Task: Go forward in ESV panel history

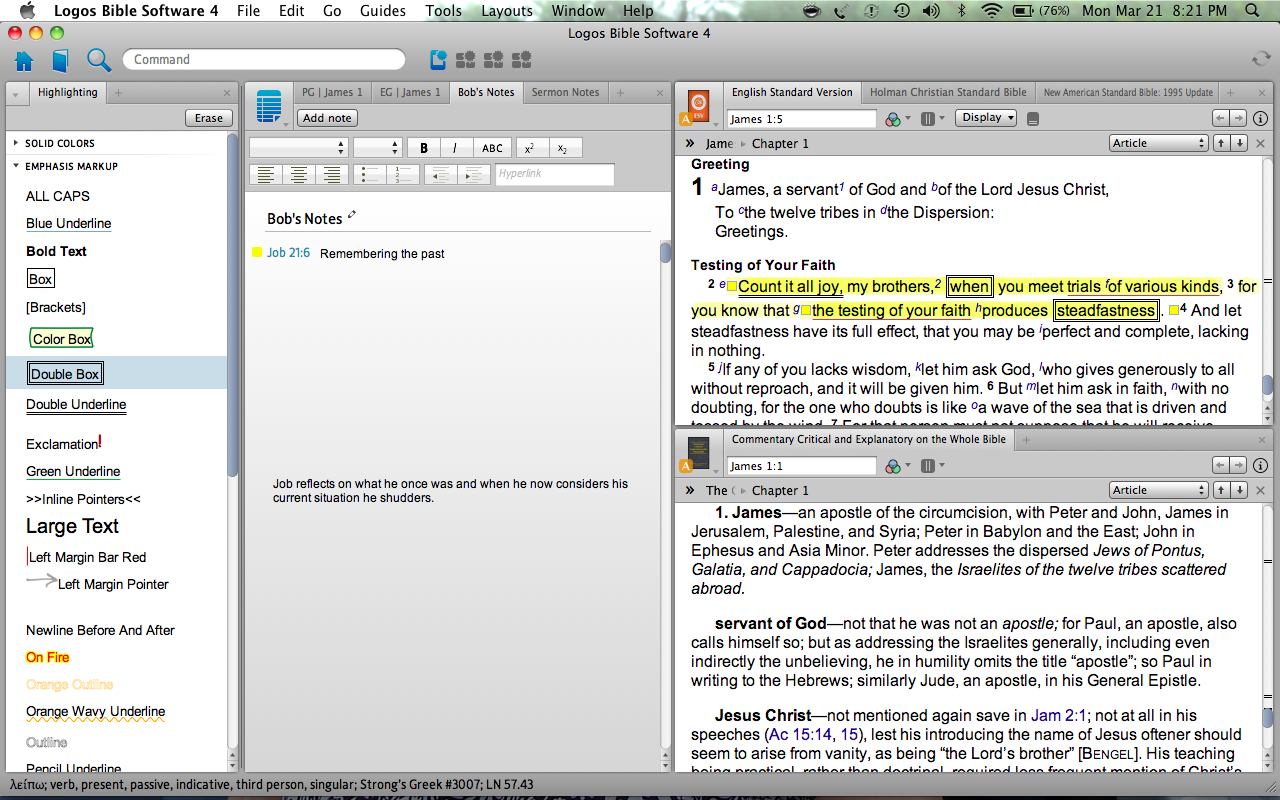Action: click(x=1238, y=118)
